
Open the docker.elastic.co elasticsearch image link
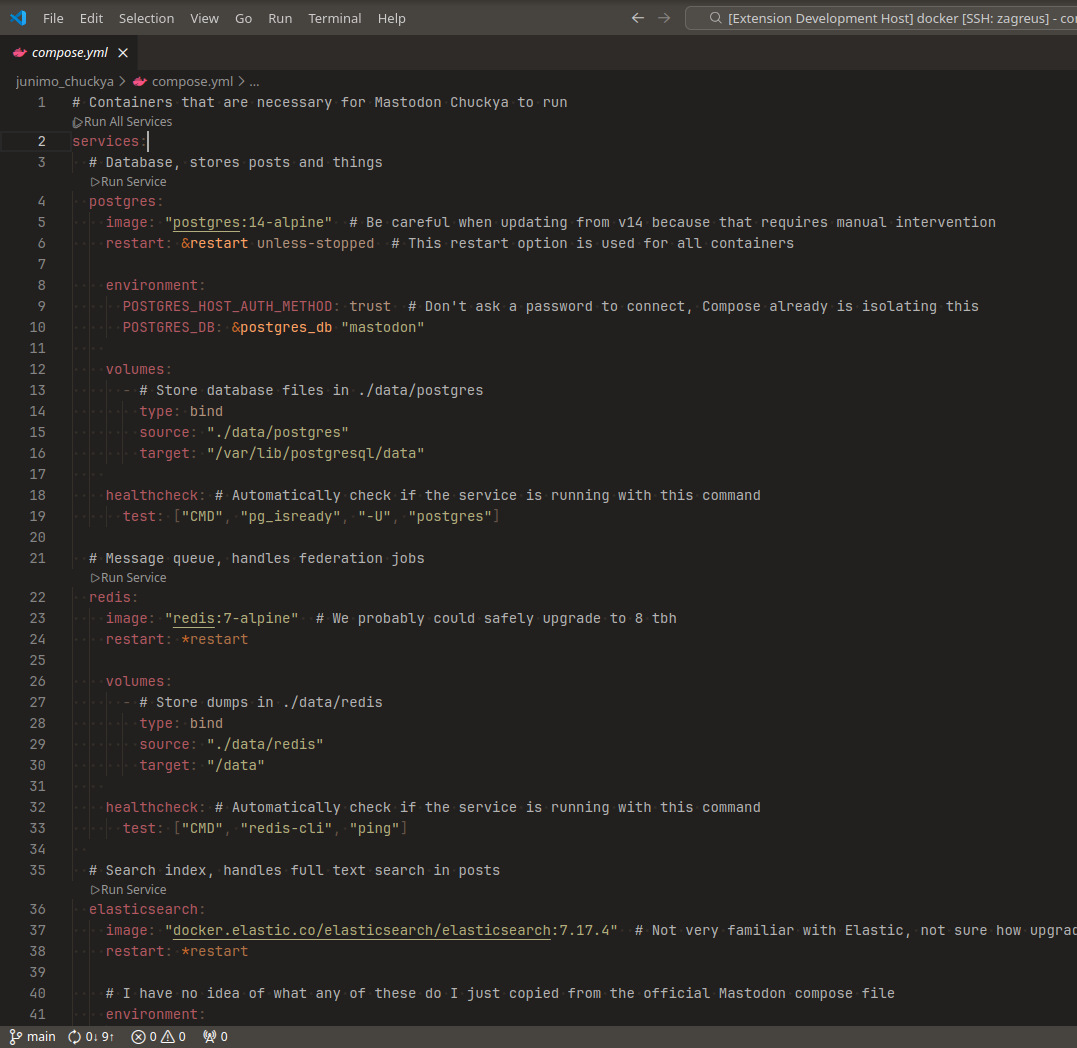(x=361, y=930)
